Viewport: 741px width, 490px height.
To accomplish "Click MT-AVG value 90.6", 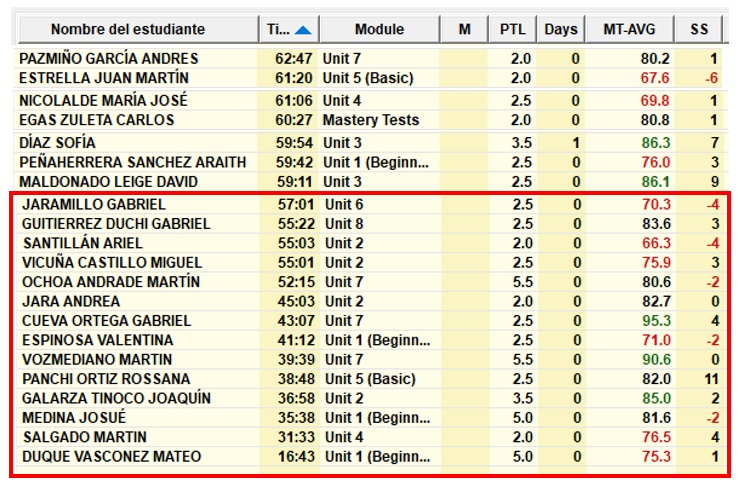I will coord(656,359).
